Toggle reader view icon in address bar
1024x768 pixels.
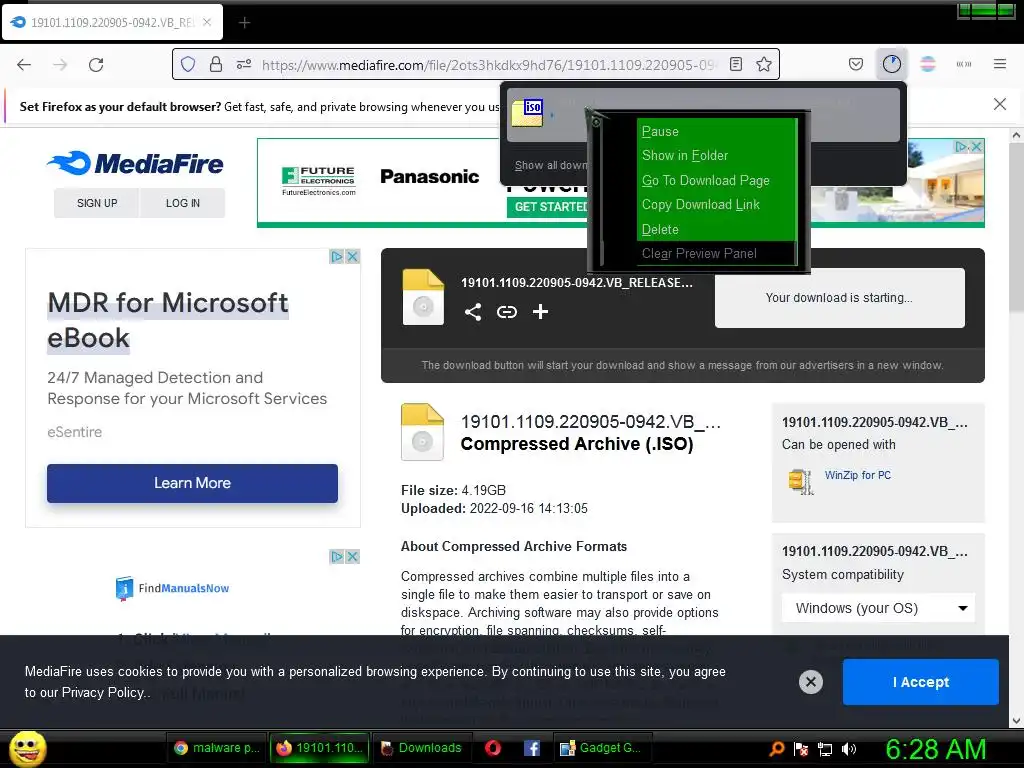[736, 64]
